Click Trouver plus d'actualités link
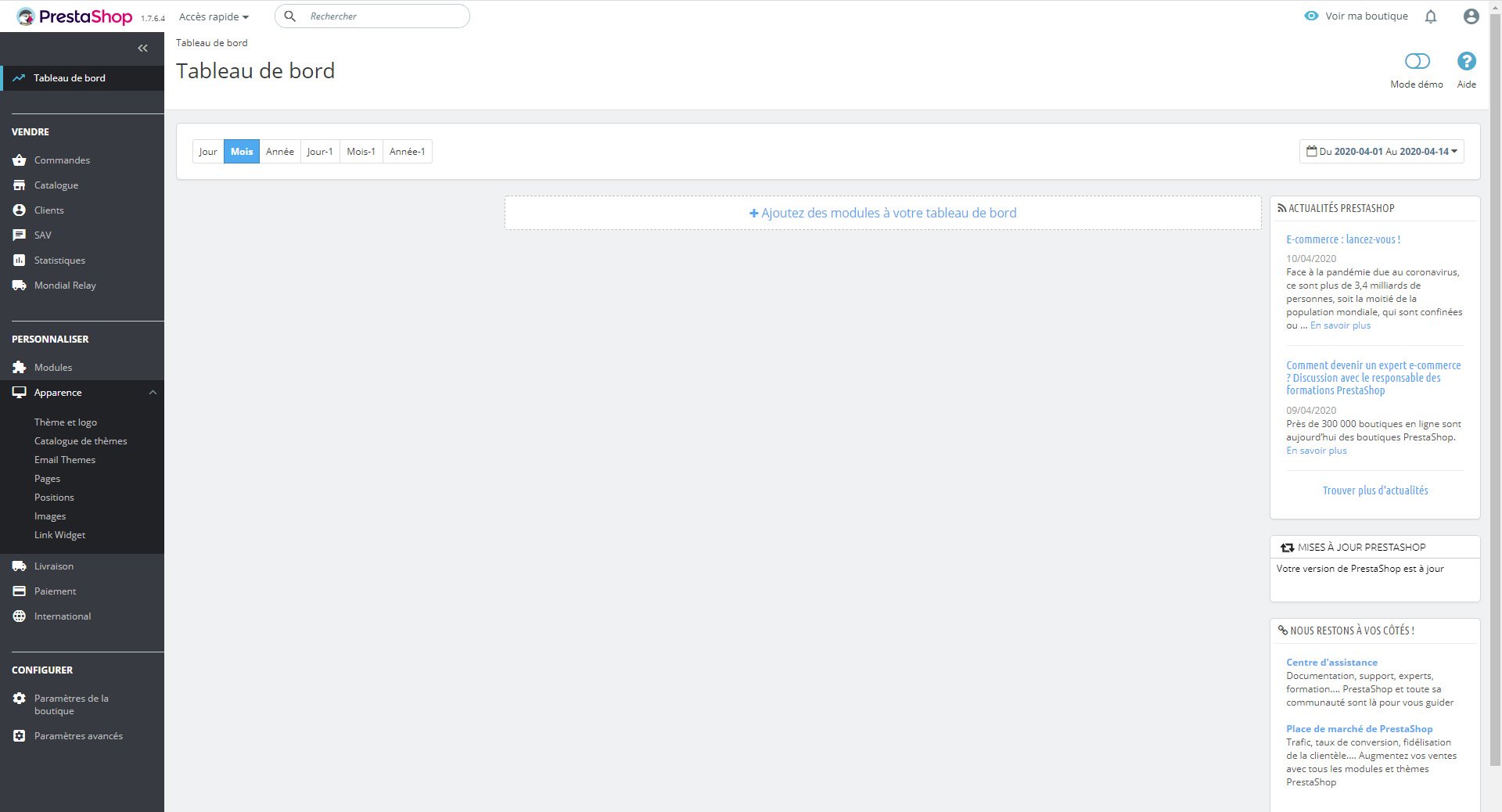1502x812 pixels. [x=1375, y=490]
